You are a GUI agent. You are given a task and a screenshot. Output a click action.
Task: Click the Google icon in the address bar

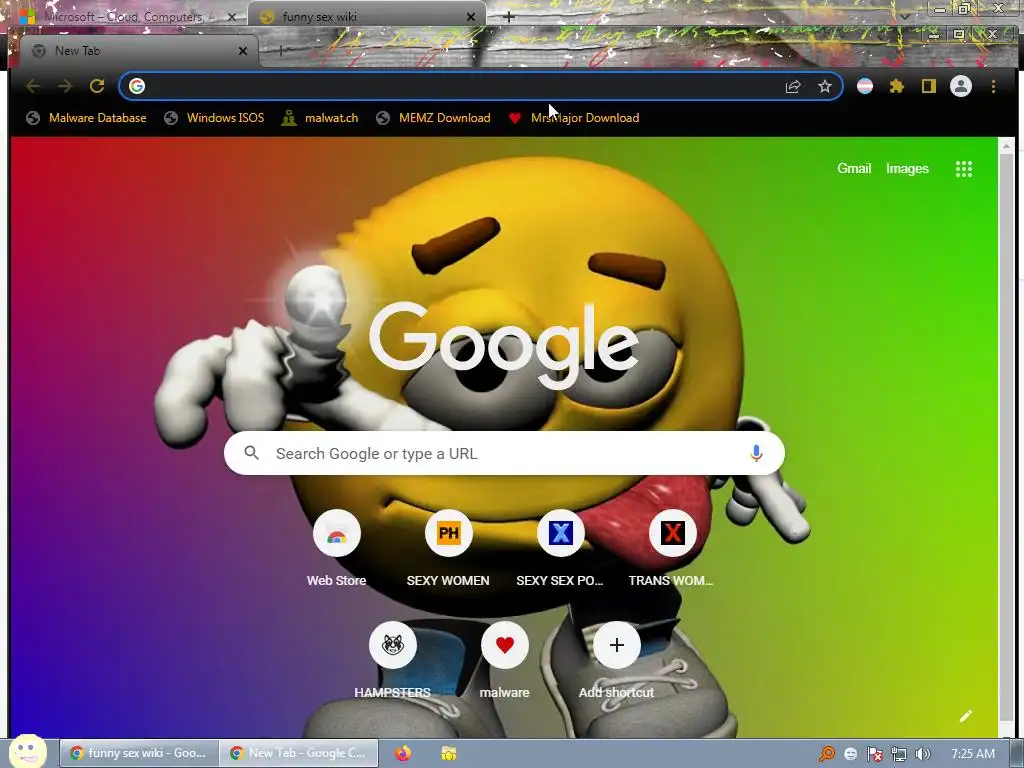click(136, 86)
